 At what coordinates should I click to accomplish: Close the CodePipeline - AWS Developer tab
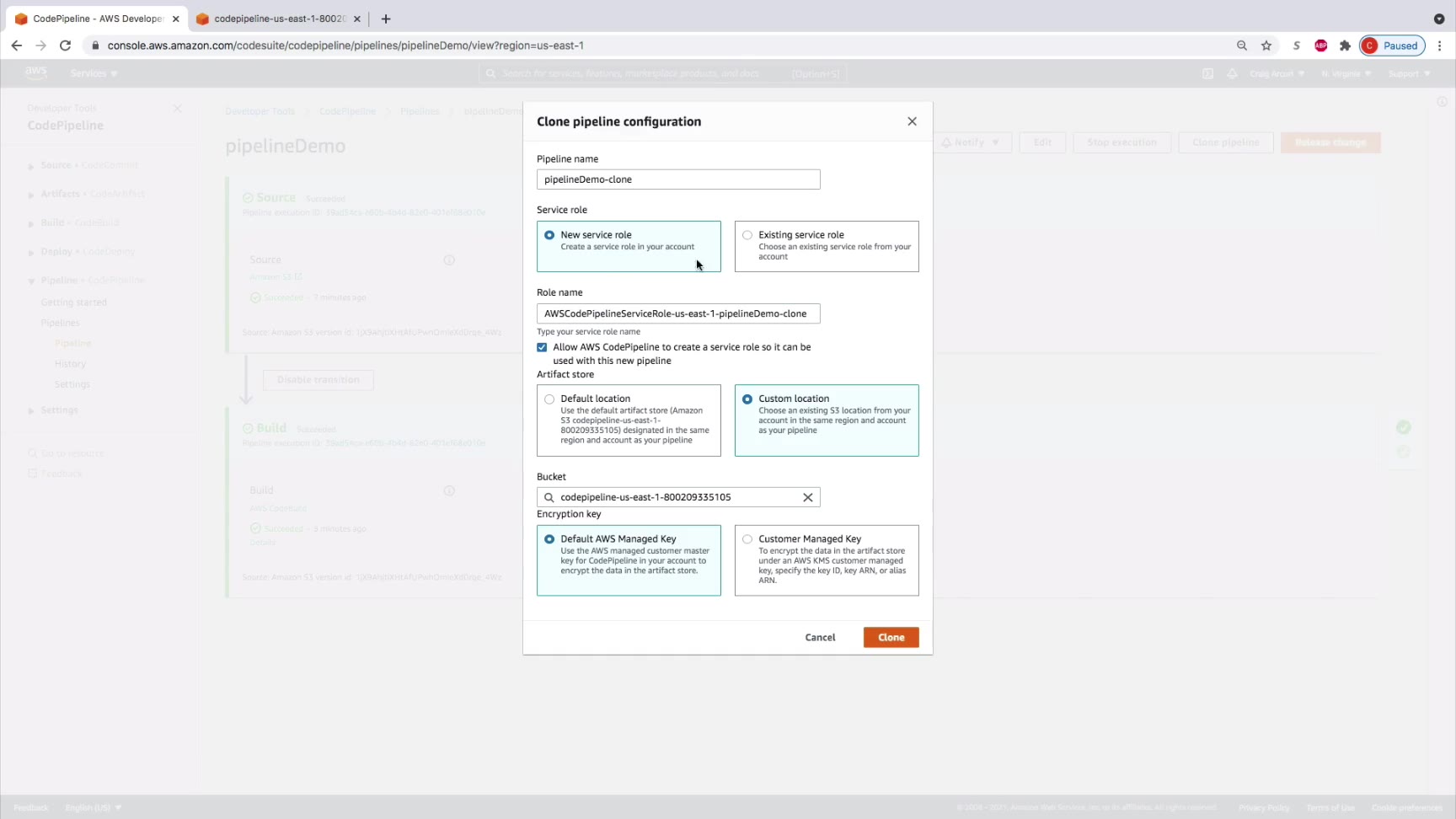point(175,19)
